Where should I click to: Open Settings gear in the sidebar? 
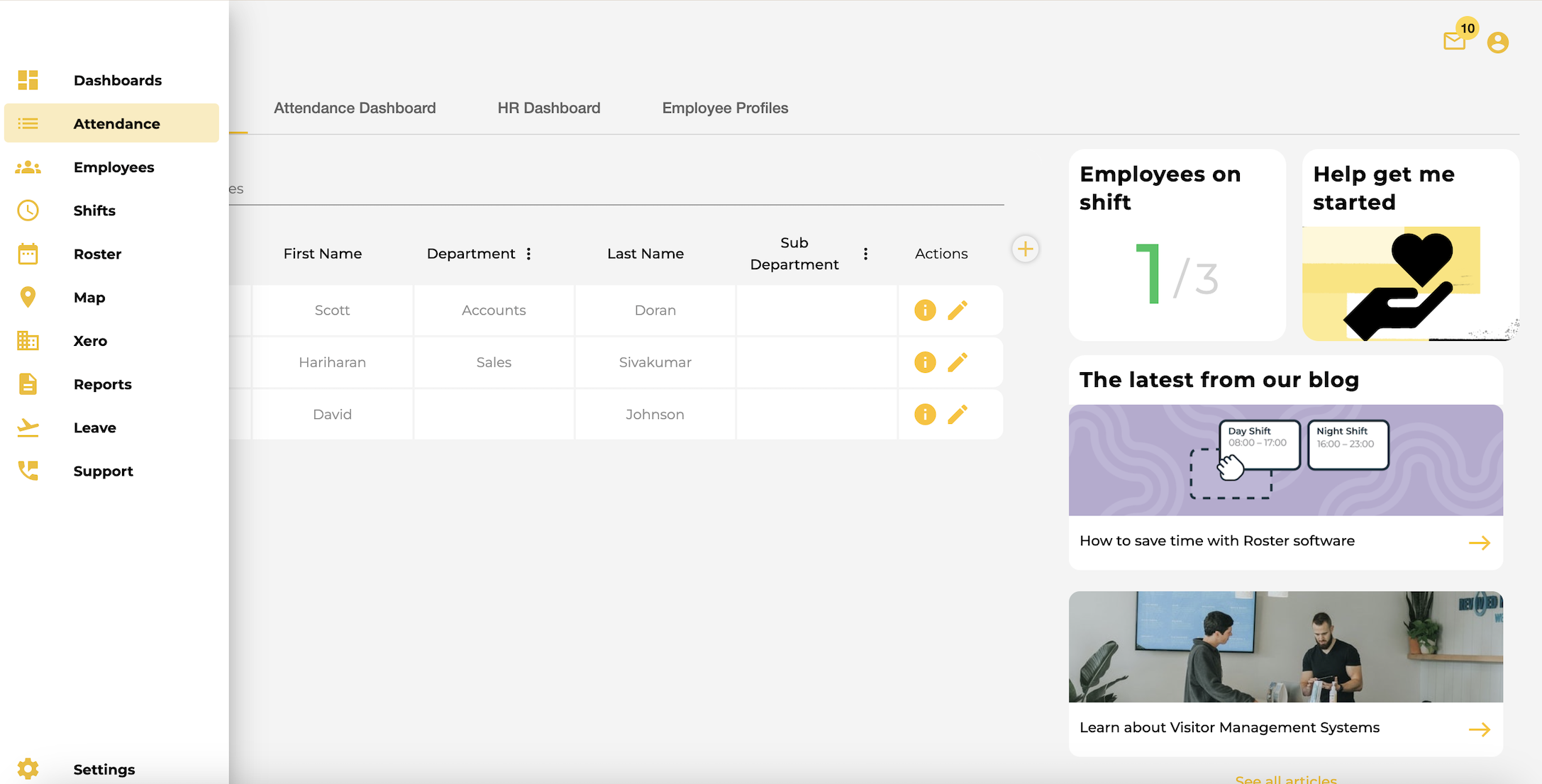[28, 768]
